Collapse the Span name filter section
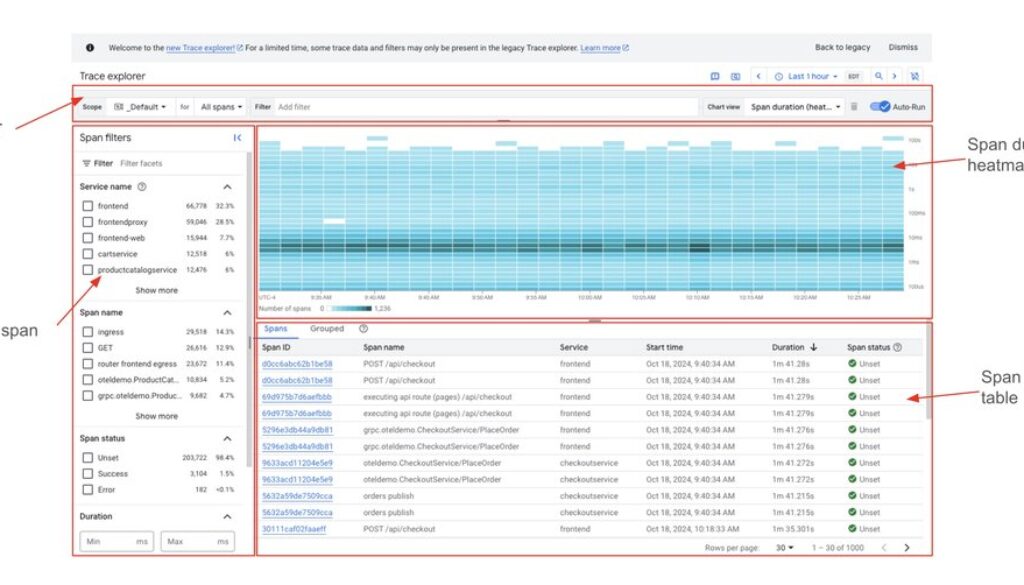 pos(227,313)
